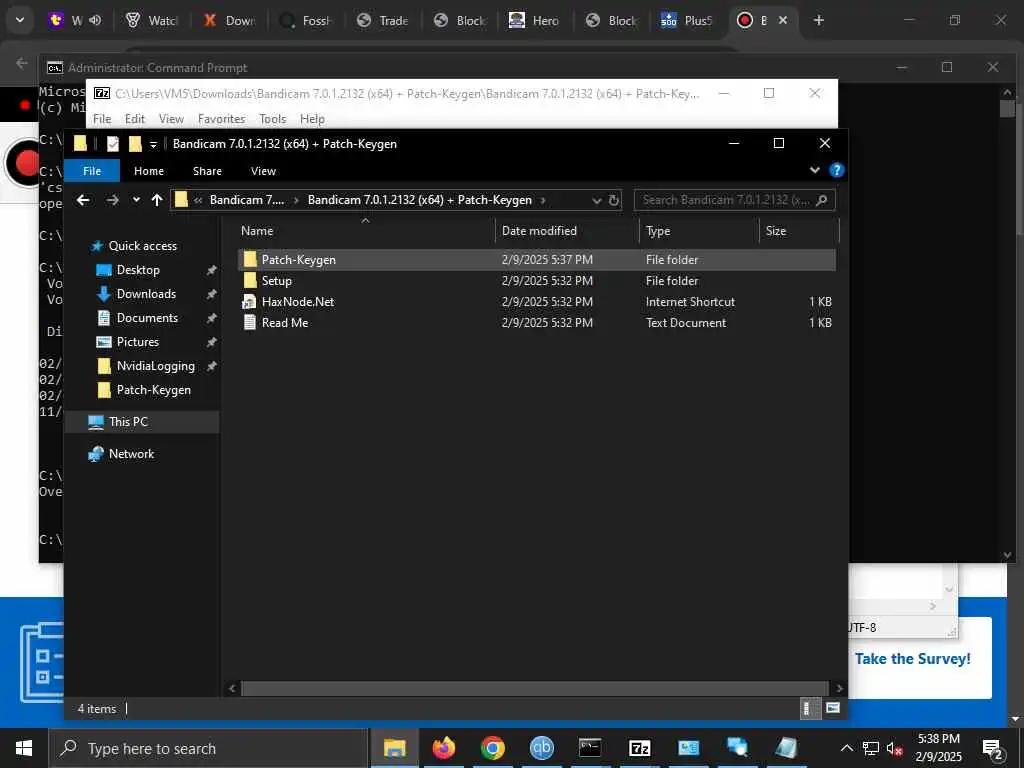Click the Search Bandicam folder box
The image size is (1024, 768).
point(734,200)
